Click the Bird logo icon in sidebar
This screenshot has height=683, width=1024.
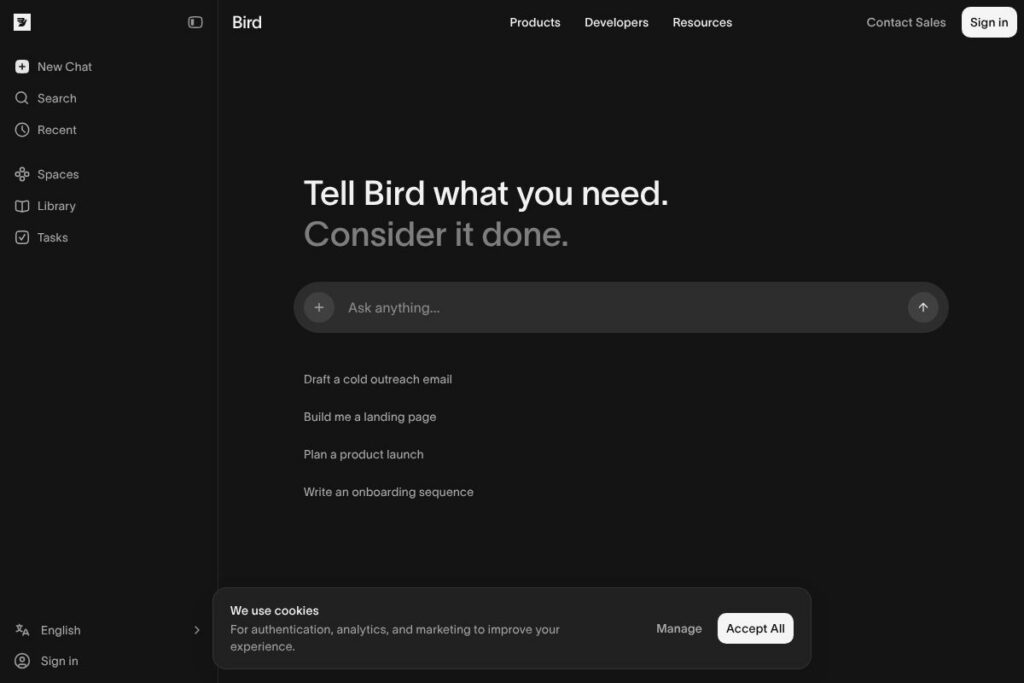pyautogui.click(x=22, y=22)
